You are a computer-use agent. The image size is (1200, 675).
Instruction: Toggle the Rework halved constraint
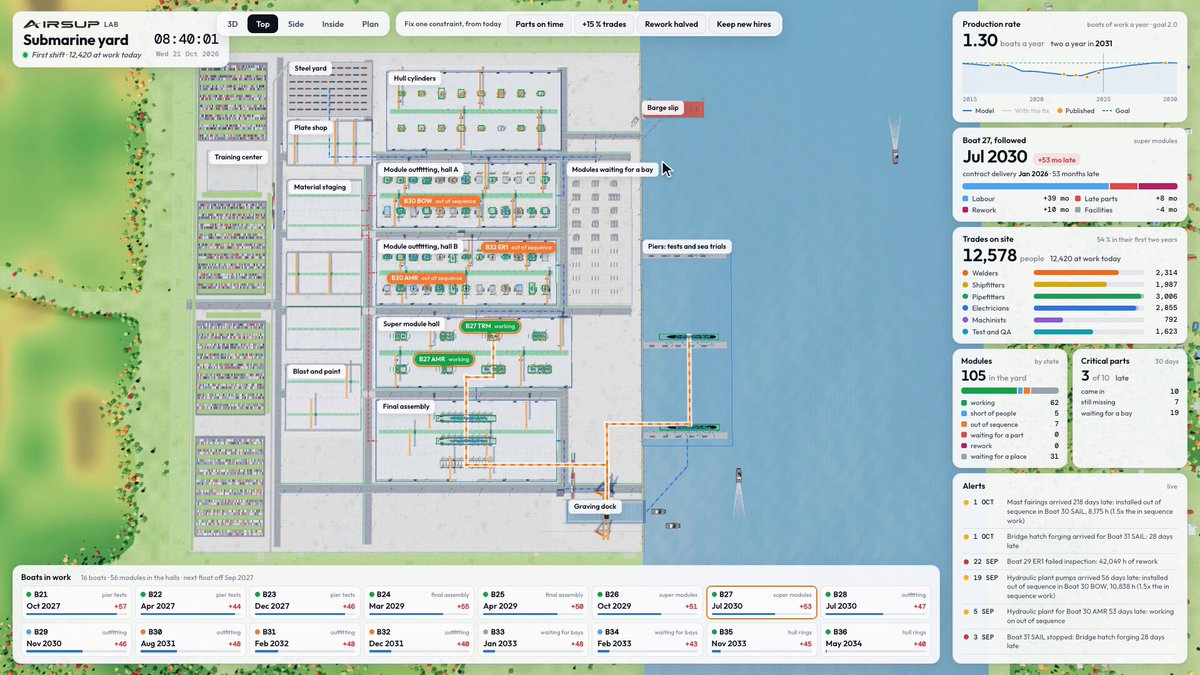(672, 24)
